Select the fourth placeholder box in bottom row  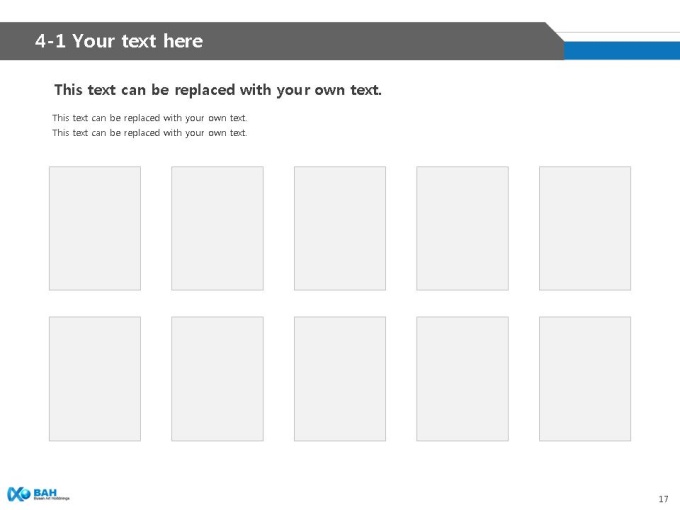pyautogui.click(x=462, y=379)
